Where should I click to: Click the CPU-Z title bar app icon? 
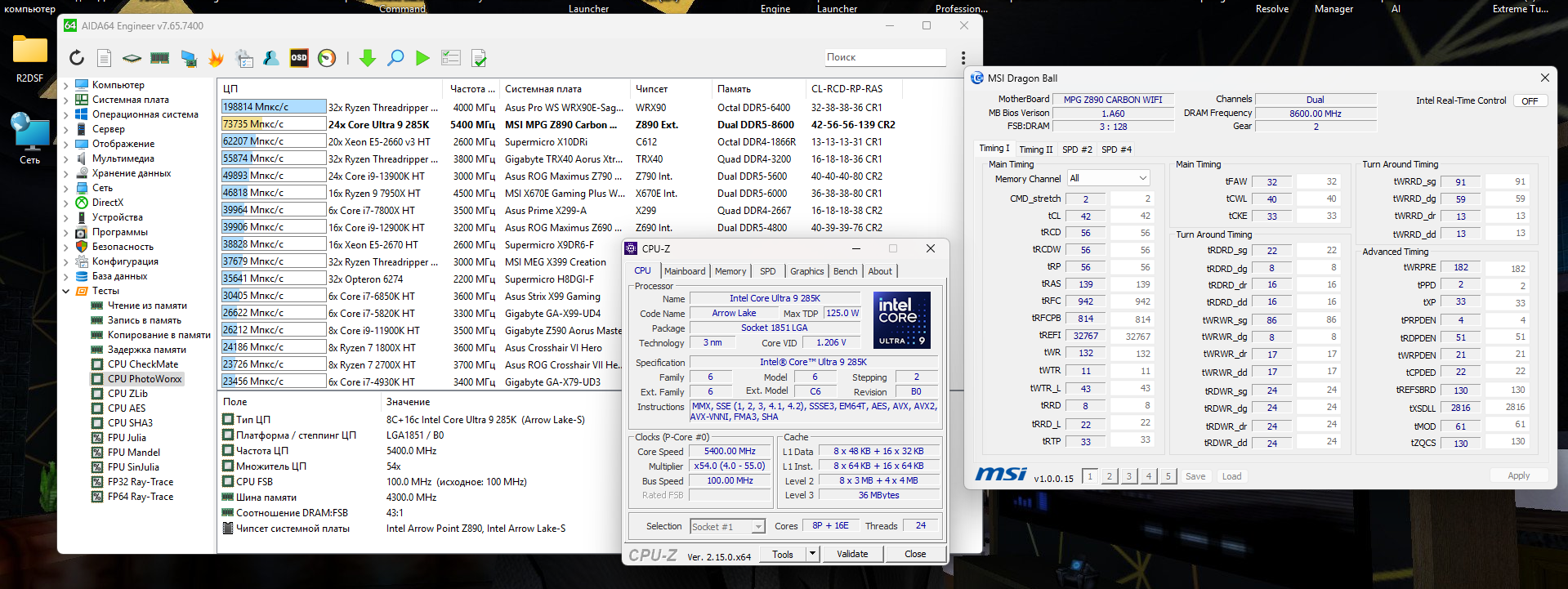(630, 248)
